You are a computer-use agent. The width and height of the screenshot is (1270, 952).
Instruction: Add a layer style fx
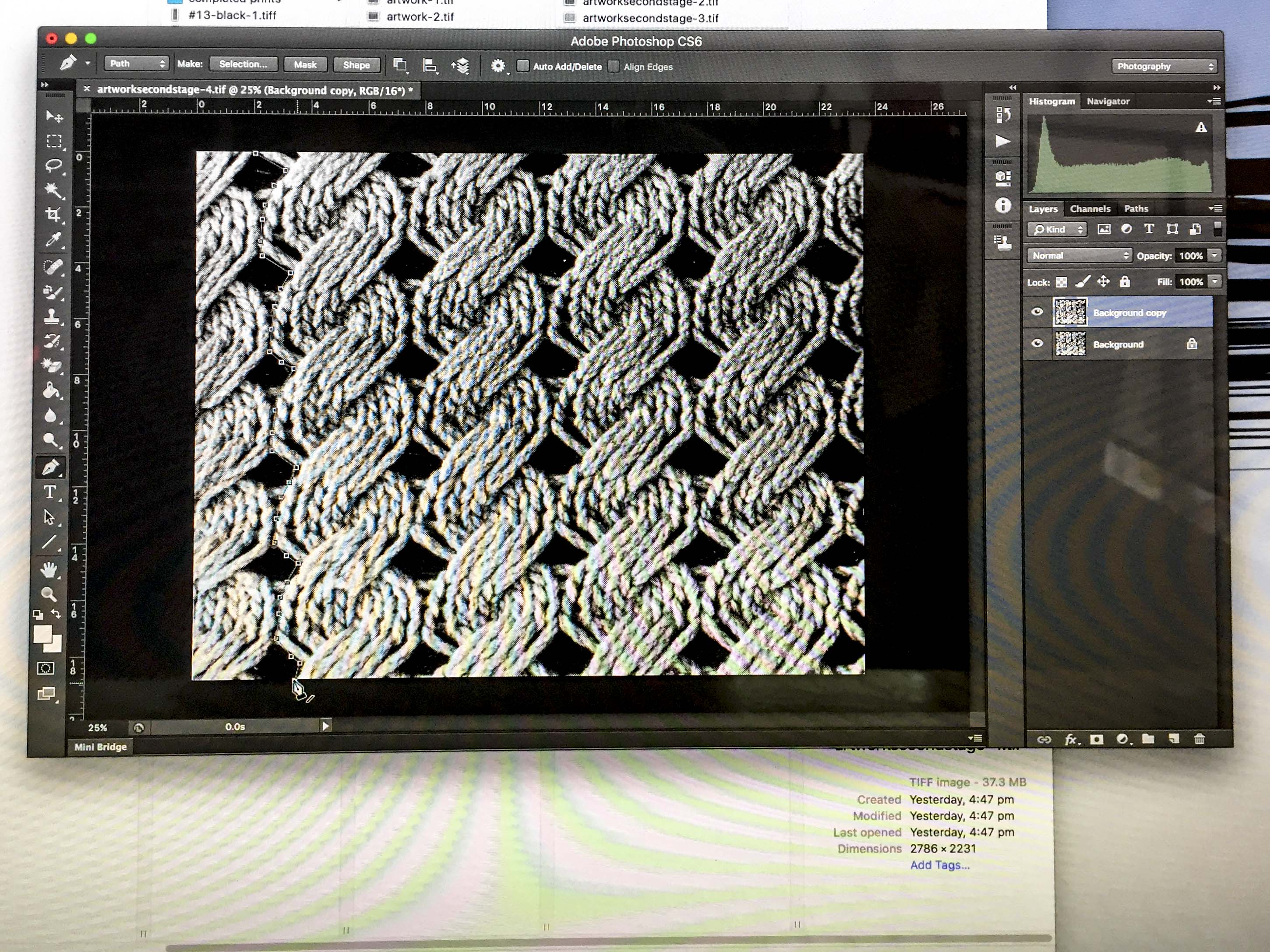point(1071,740)
